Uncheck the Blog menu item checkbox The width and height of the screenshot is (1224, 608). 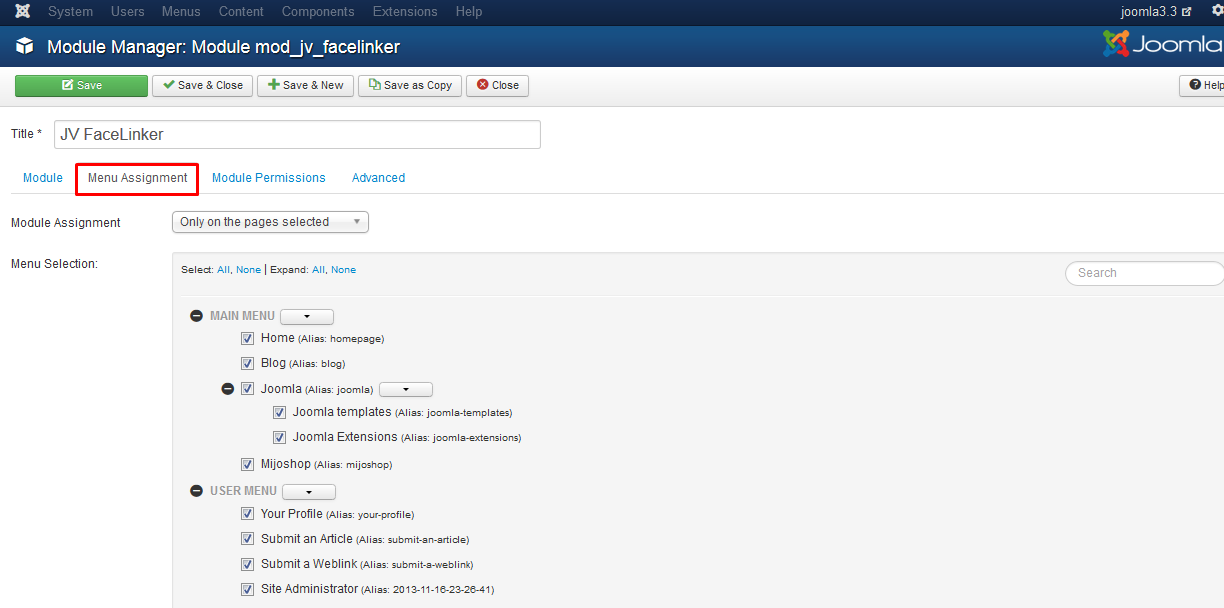click(x=247, y=364)
